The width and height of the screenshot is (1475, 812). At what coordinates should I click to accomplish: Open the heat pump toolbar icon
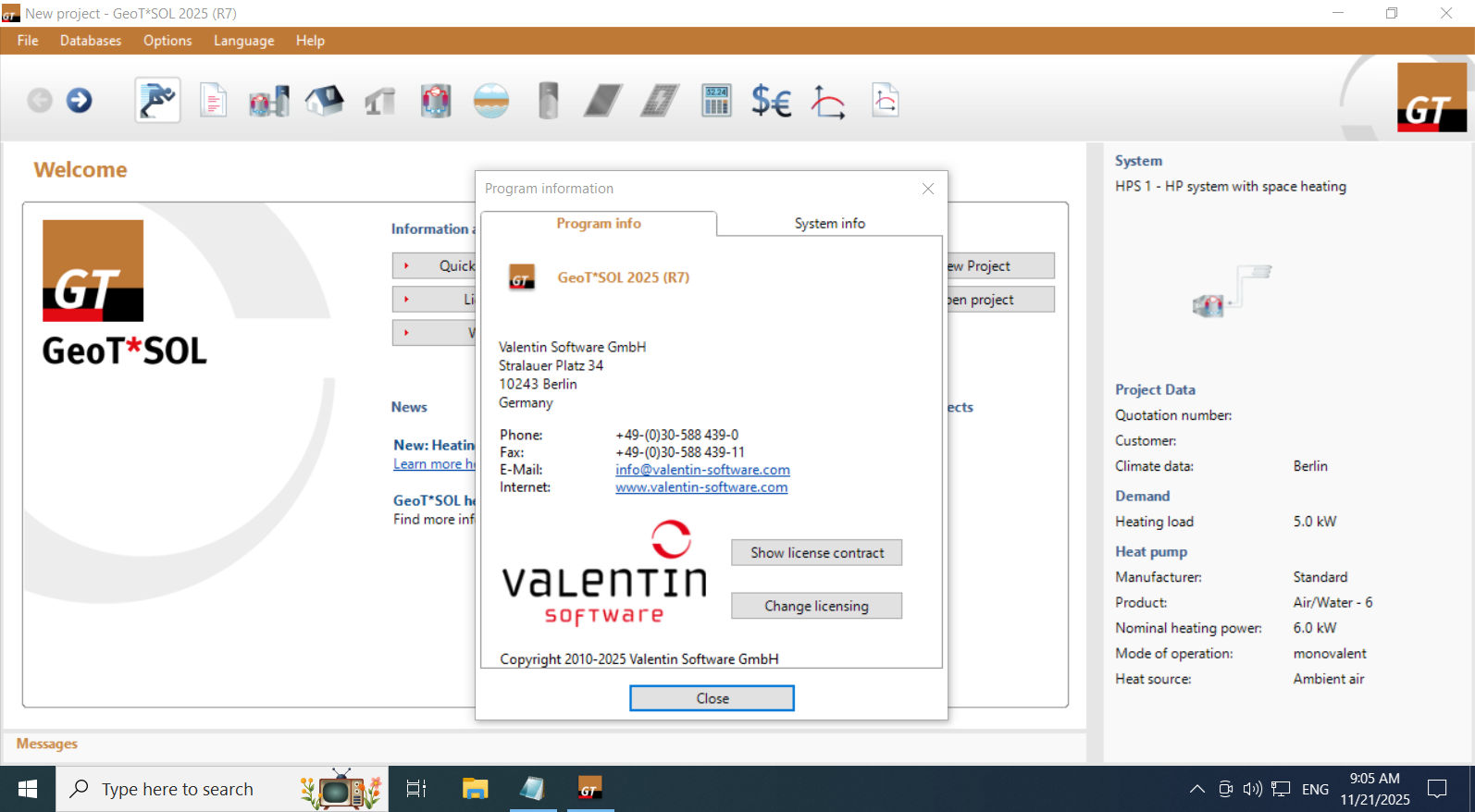(x=436, y=101)
